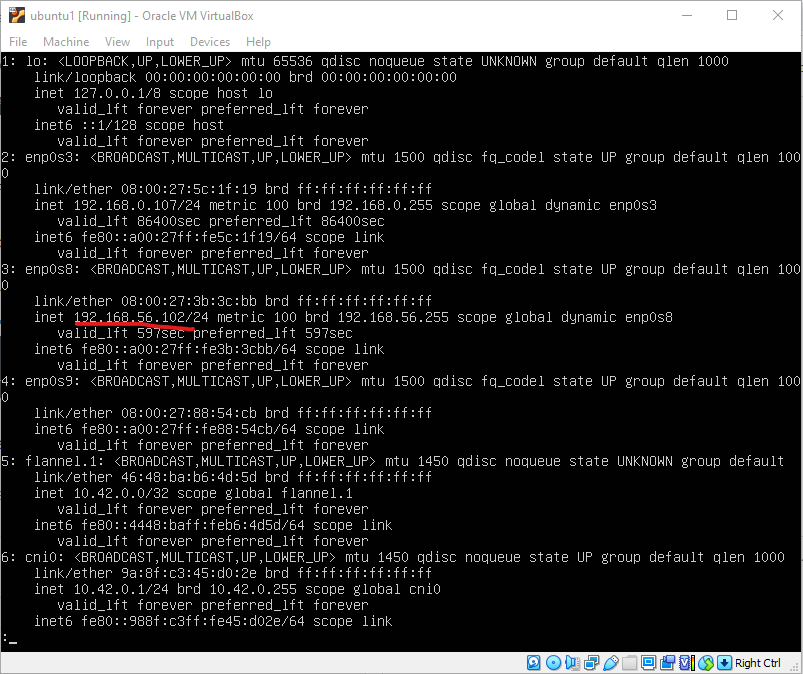Click the MAC address 9a:8f:c3:45:d0:2e

189,573
